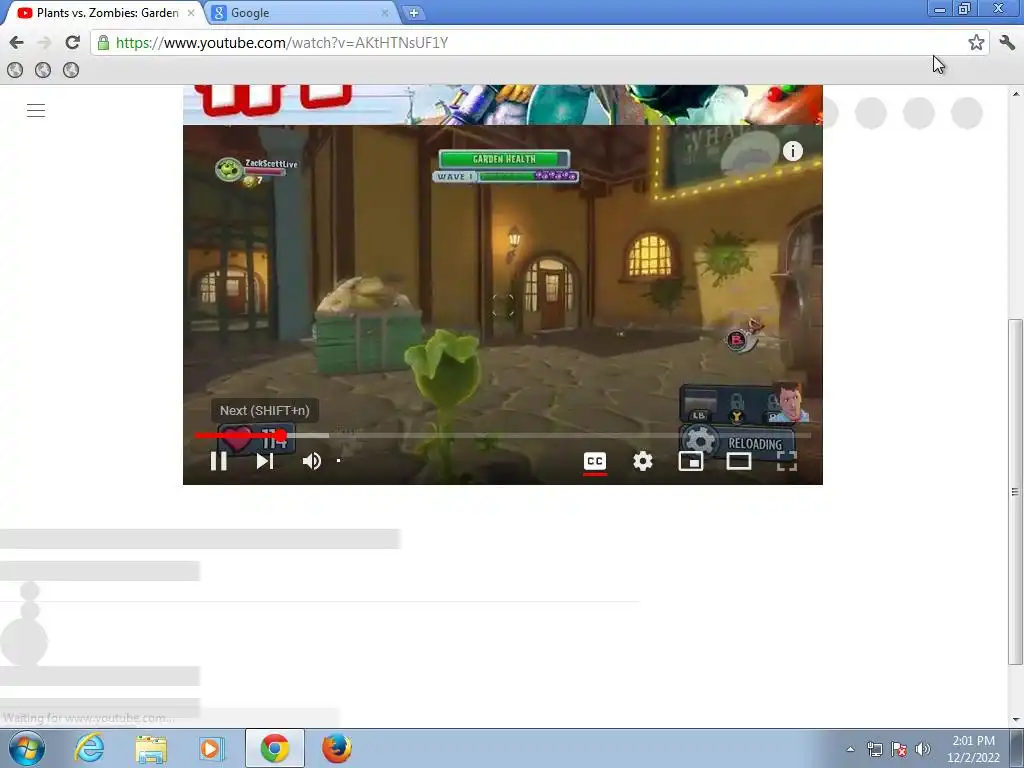Screen dimensions: 1024x768
Task: Show hidden system tray icons
Action: click(850, 749)
